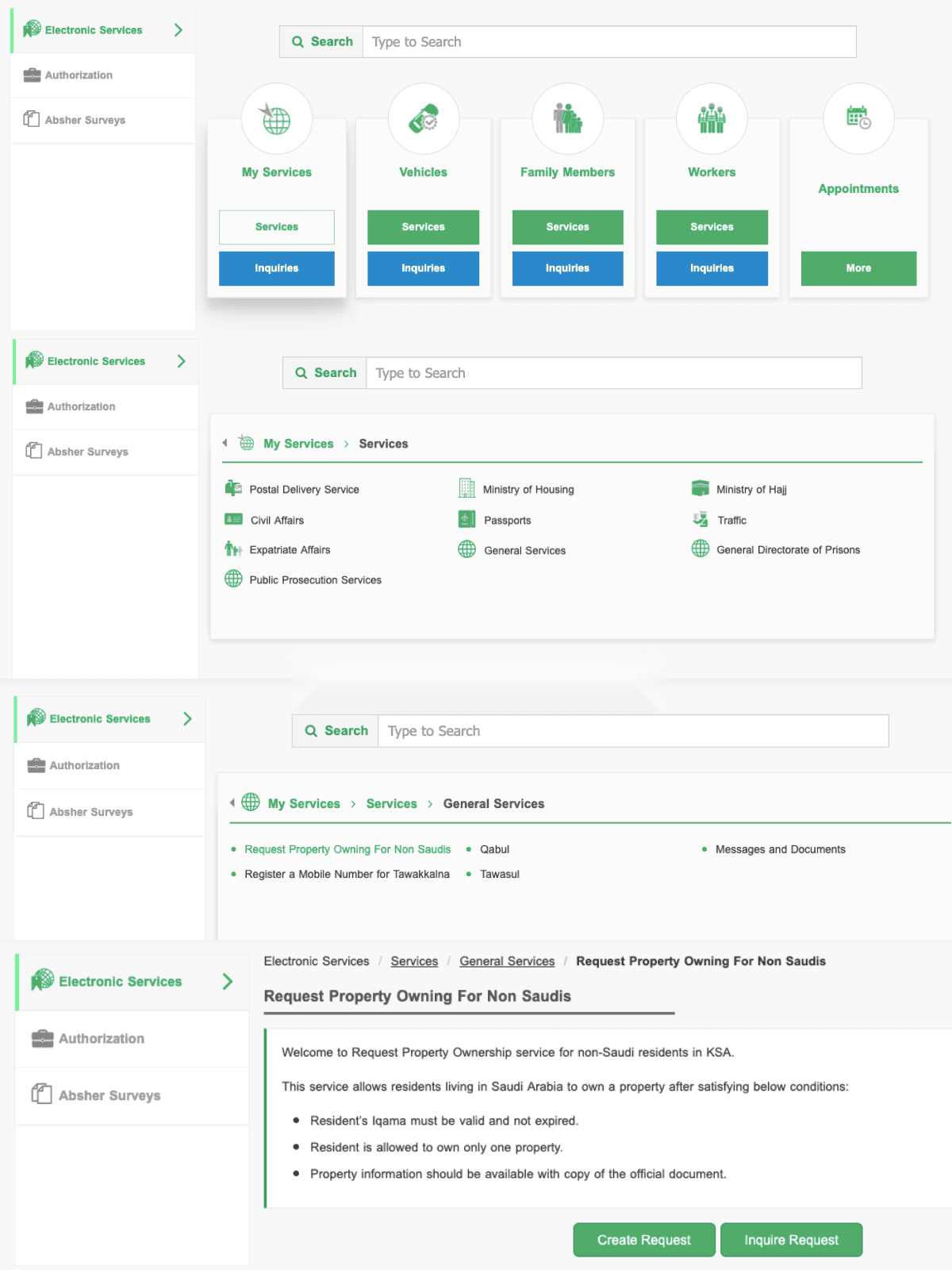Click the Traffic icon
The image size is (952, 1270).
[x=701, y=519]
